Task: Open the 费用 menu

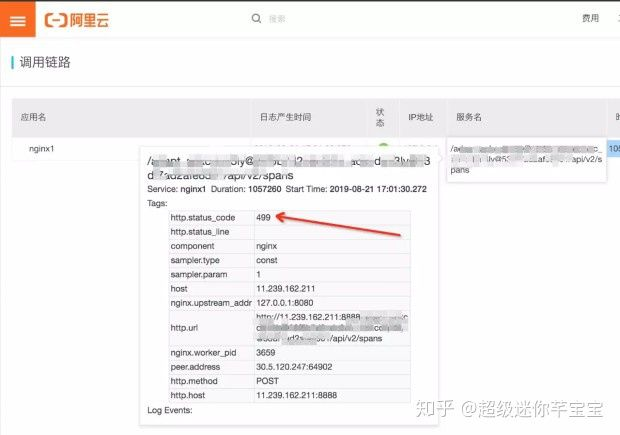Action: 590,18
